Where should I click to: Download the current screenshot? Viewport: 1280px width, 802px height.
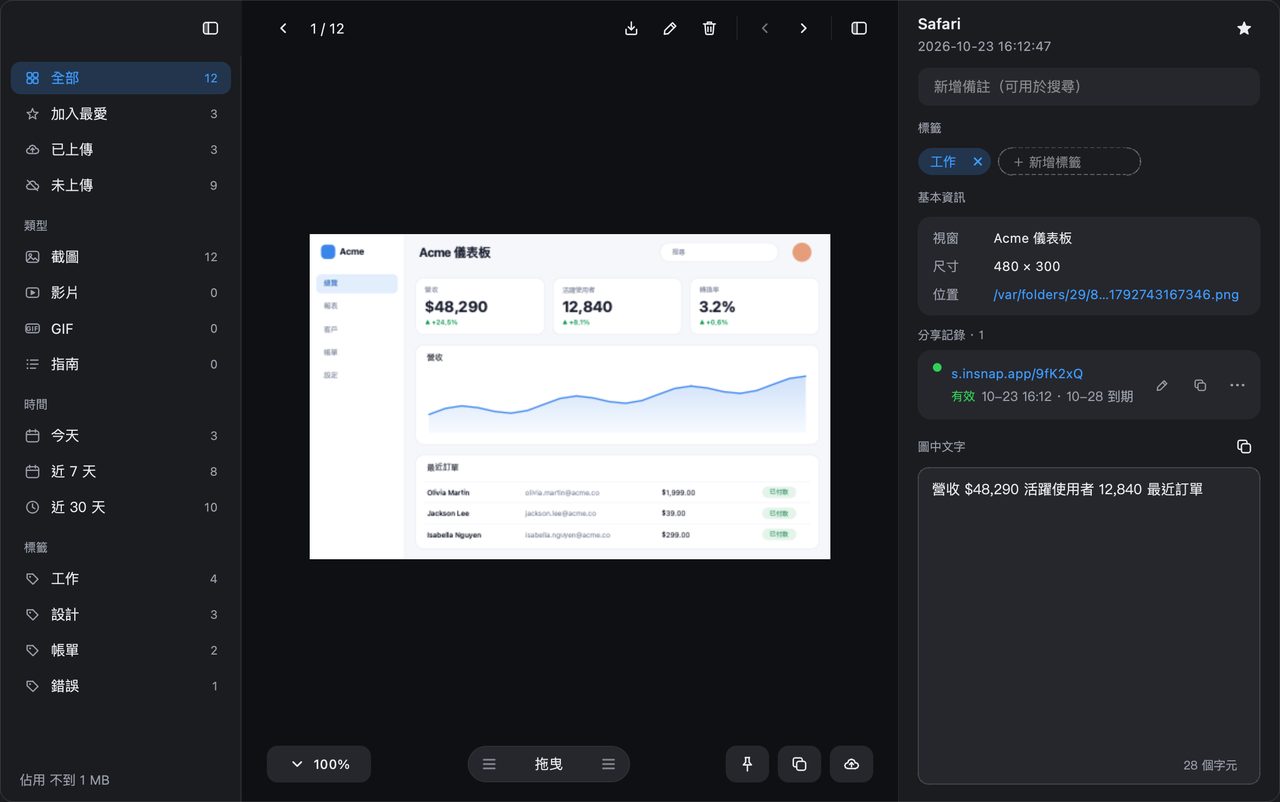point(631,28)
